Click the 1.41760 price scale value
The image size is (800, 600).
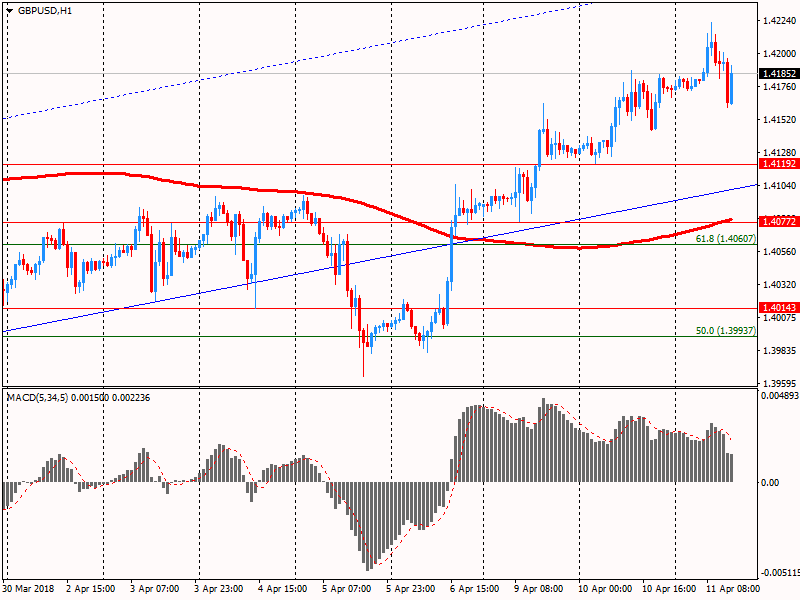click(x=779, y=87)
